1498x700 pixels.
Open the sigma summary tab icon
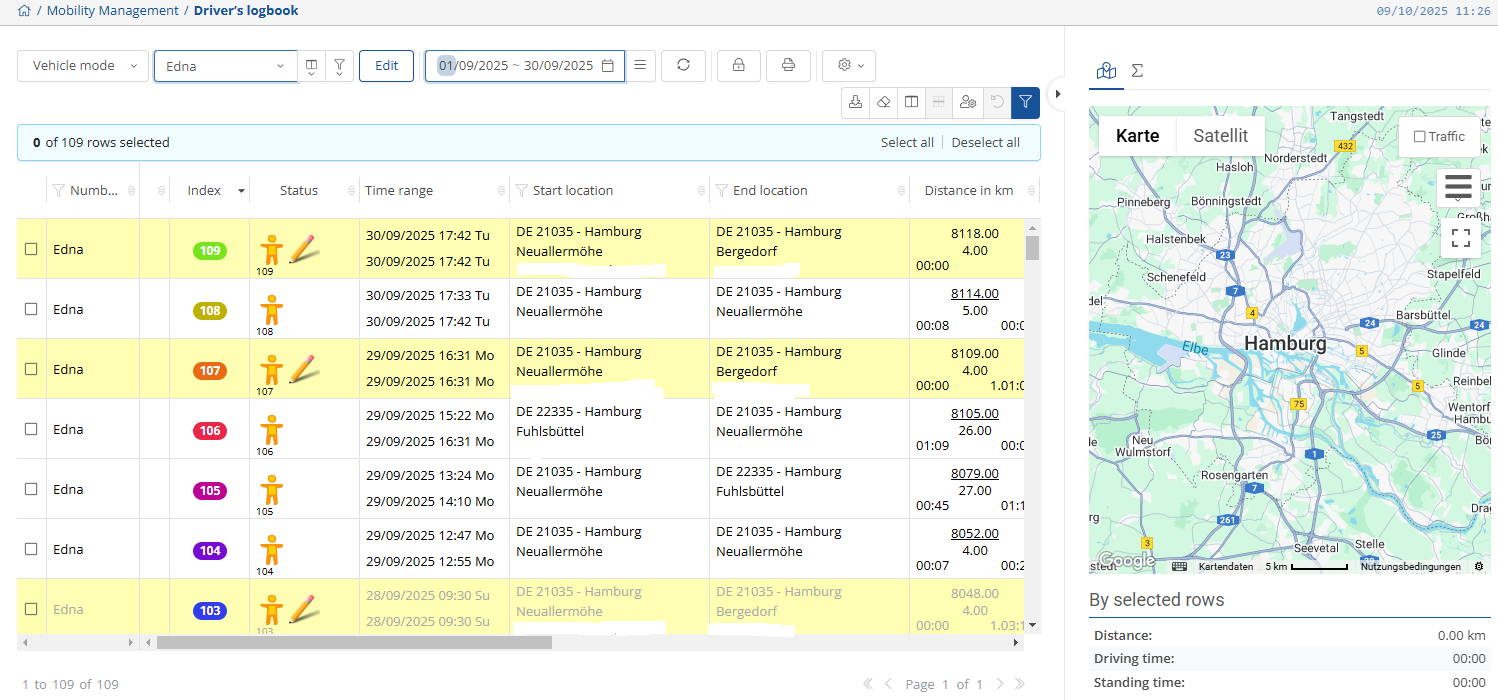pyautogui.click(x=1137, y=71)
